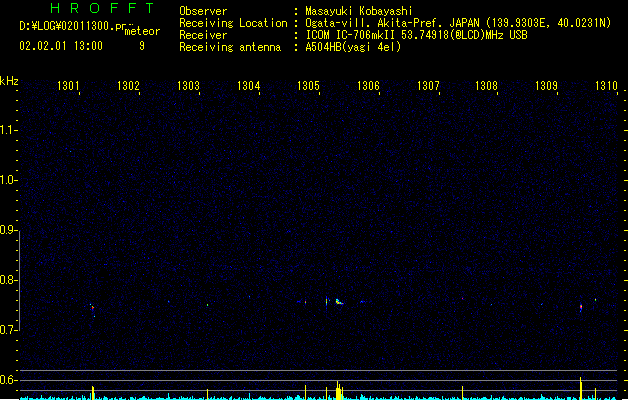Click the 0.8 frequency axis label
The image size is (629, 400).
[7, 280]
